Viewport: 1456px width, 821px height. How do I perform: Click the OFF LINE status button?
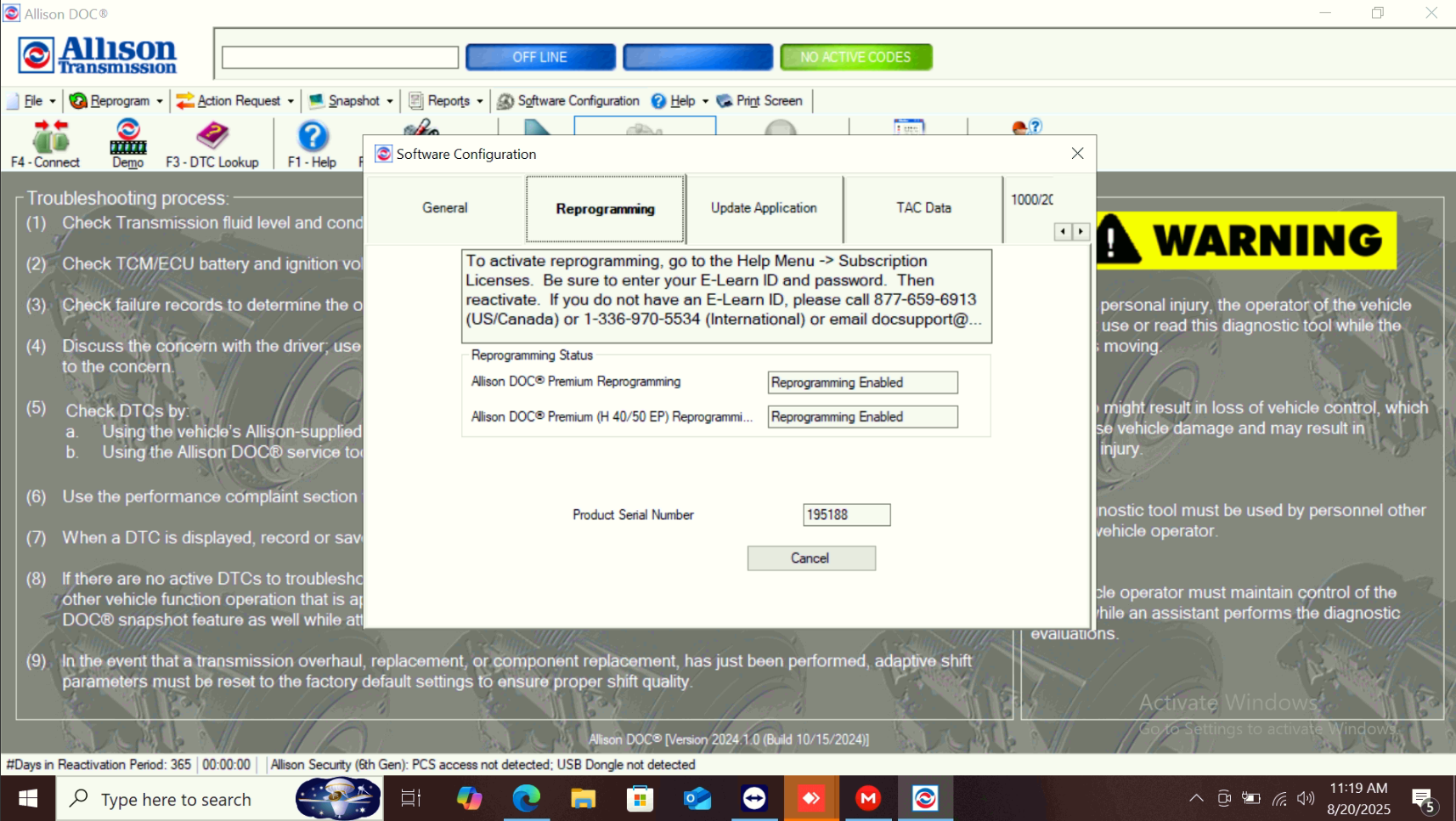pos(540,57)
